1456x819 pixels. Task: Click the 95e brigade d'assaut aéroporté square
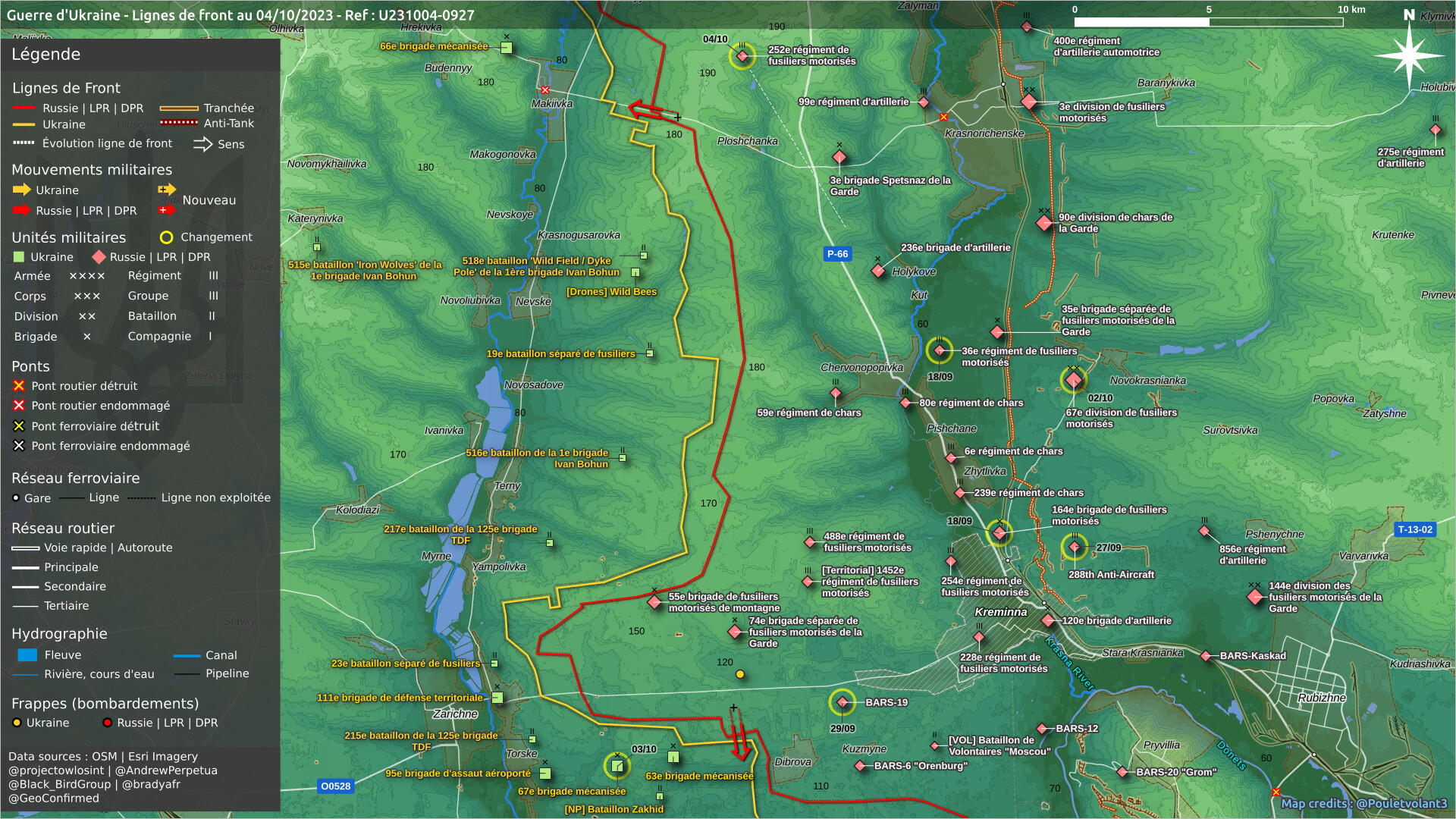(544, 773)
